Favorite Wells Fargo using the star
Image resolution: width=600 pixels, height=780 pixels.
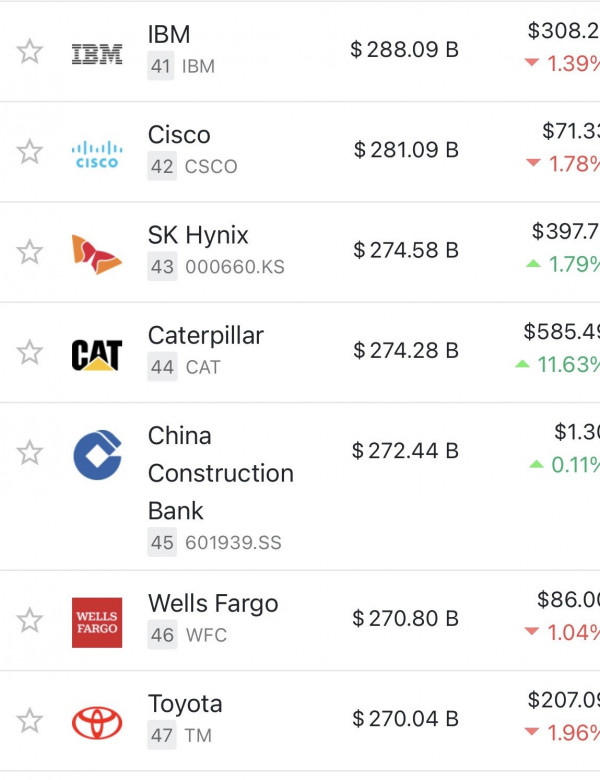[x=30, y=621]
